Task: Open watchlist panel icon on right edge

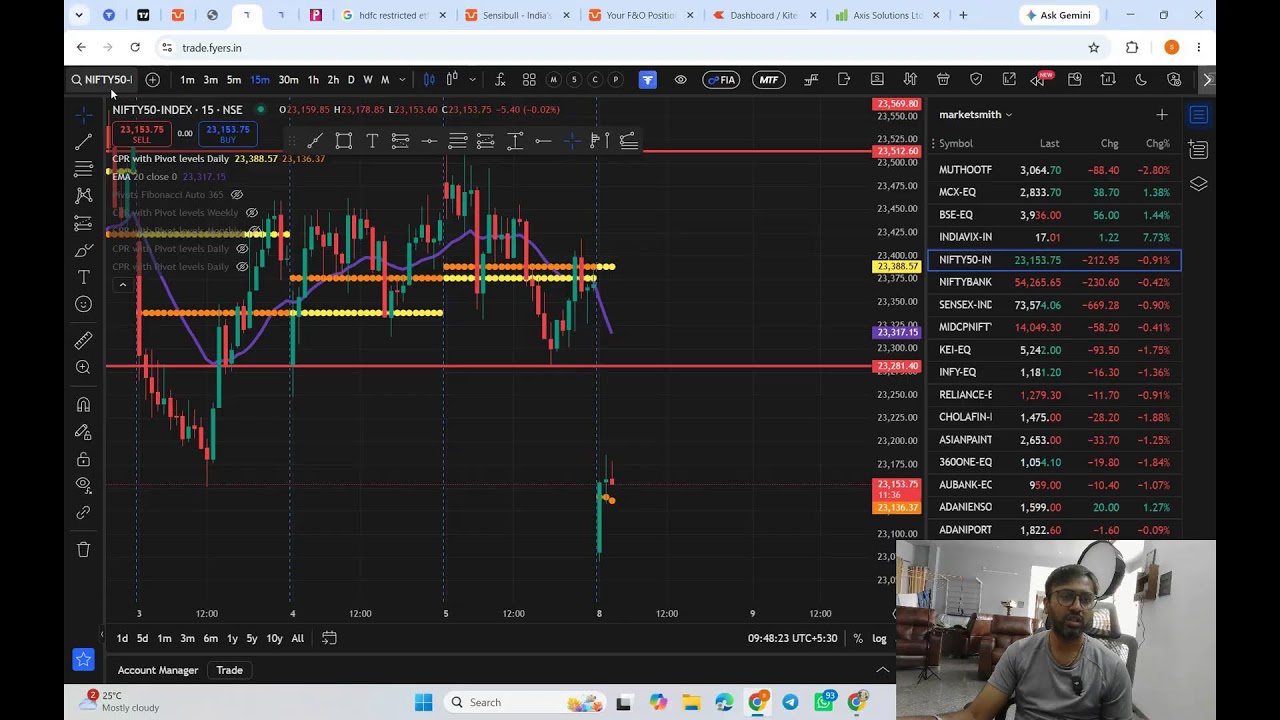Action: tap(1198, 116)
